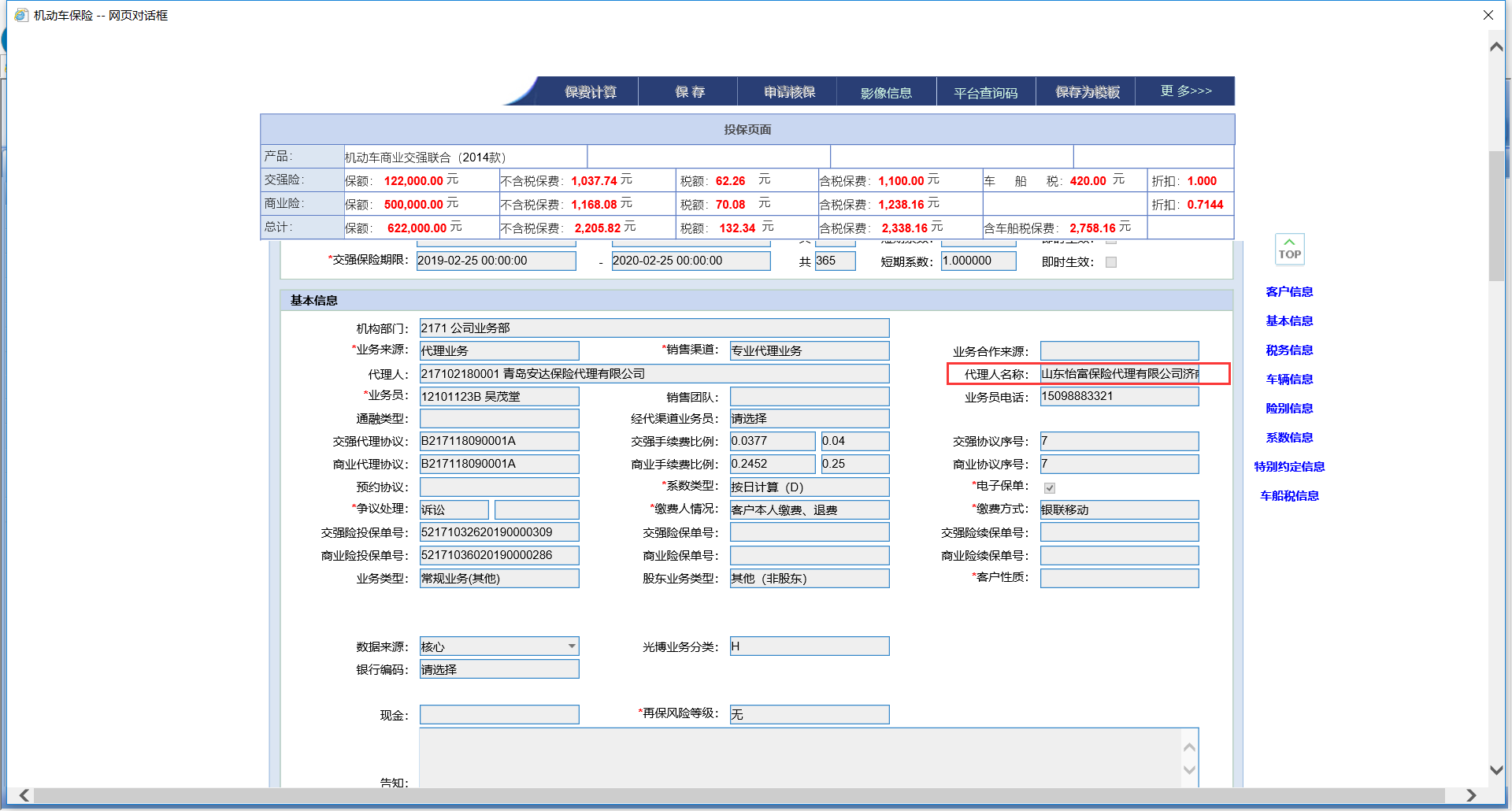Click the 预约协议 field
The width and height of the screenshot is (1512, 811).
499,487
